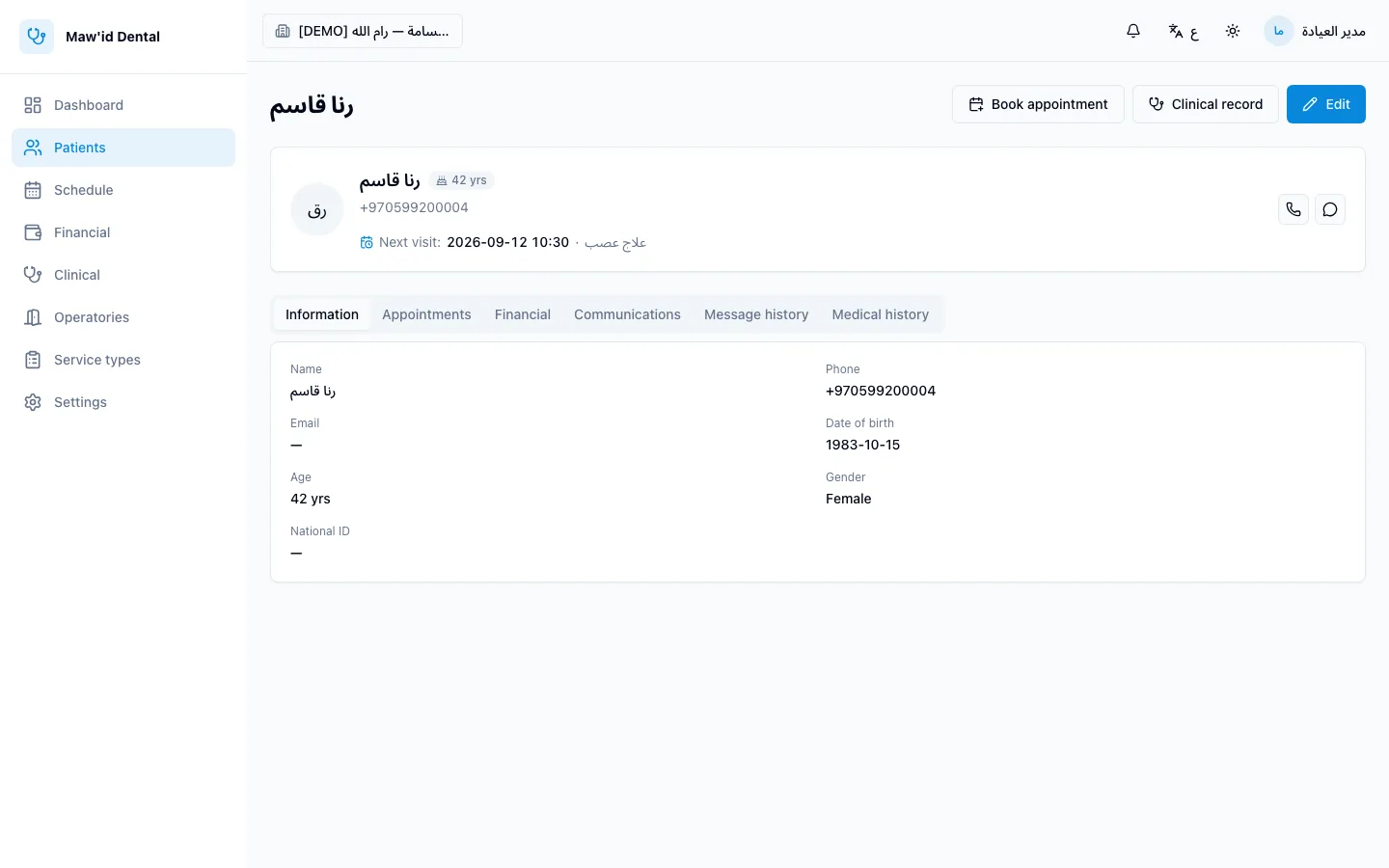Click the calendar icon beside Next visit

pos(367,242)
